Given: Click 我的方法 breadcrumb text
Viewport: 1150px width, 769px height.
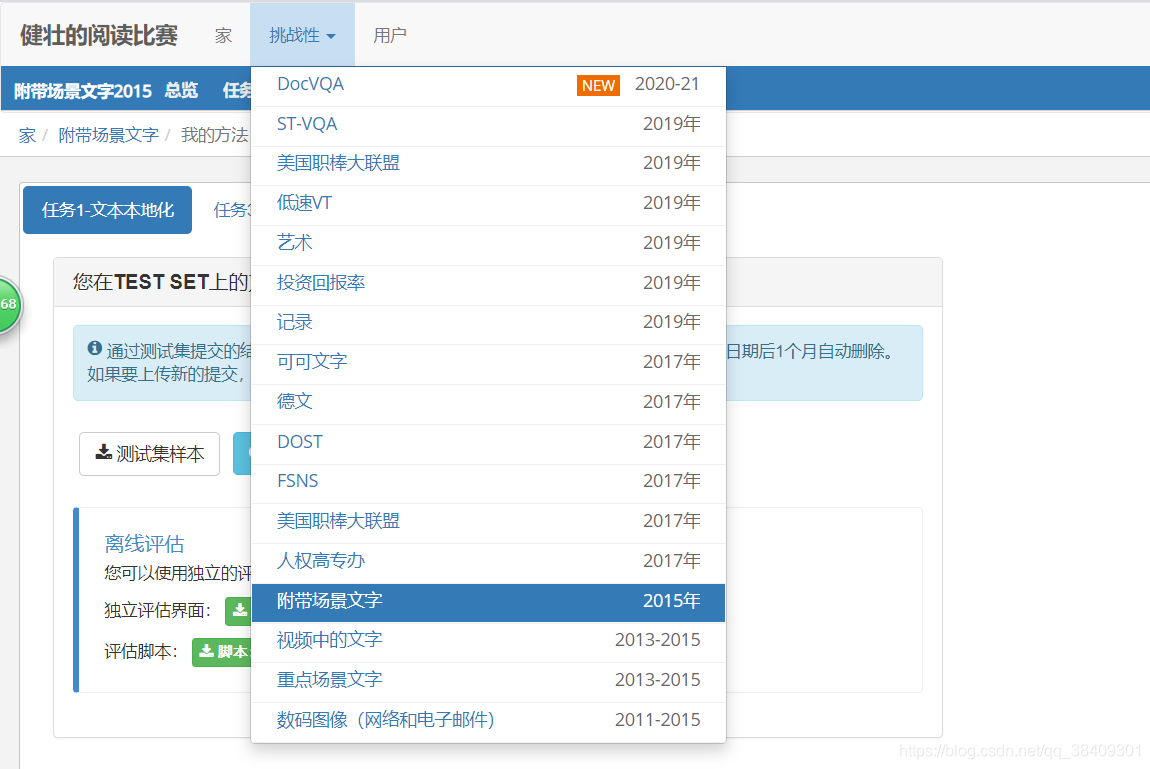Looking at the screenshot, I should click(215, 136).
